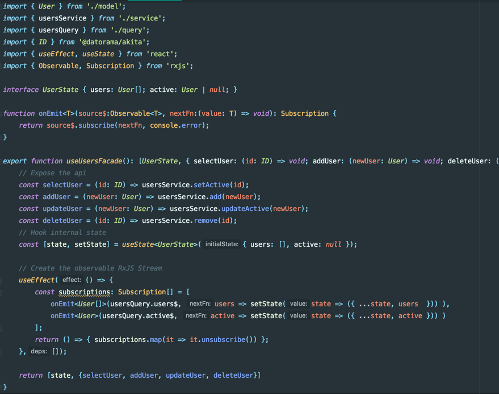Collapse the fold marker beside function onEmit declaration
Viewport: 499px width, 394px height.
[x=1, y=114]
